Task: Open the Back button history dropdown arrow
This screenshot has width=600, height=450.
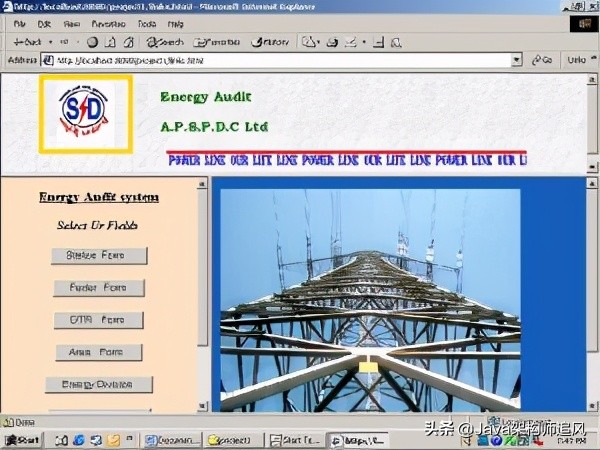Action: pyautogui.click(x=51, y=42)
